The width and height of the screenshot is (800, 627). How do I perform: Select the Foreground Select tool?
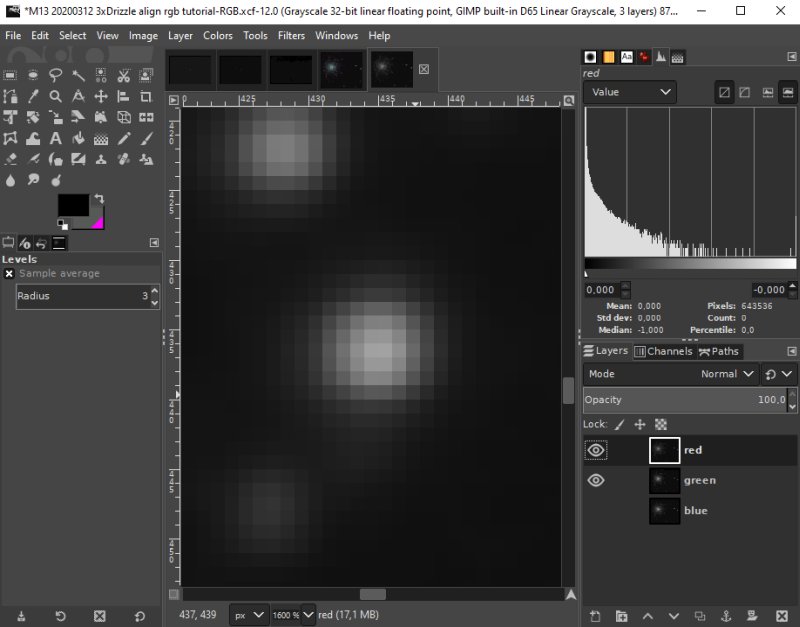click(146, 76)
